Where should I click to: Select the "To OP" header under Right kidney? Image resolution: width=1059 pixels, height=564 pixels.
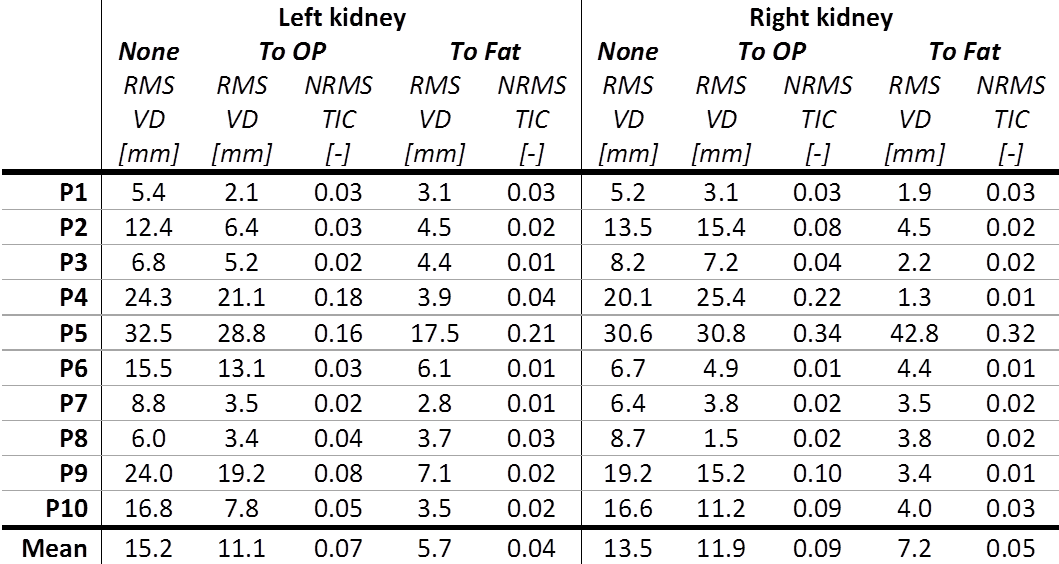point(772,52)
